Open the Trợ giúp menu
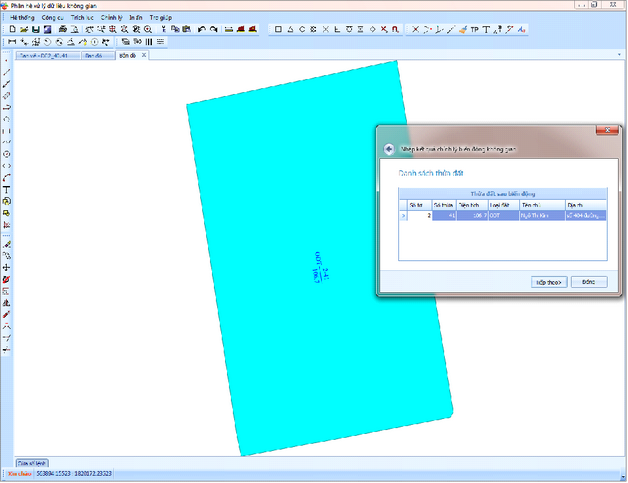 [160, 18]
